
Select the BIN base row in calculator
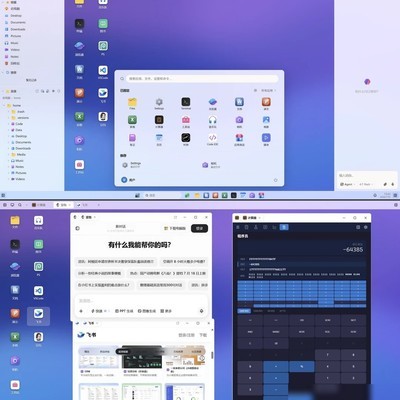coord(302,276)
